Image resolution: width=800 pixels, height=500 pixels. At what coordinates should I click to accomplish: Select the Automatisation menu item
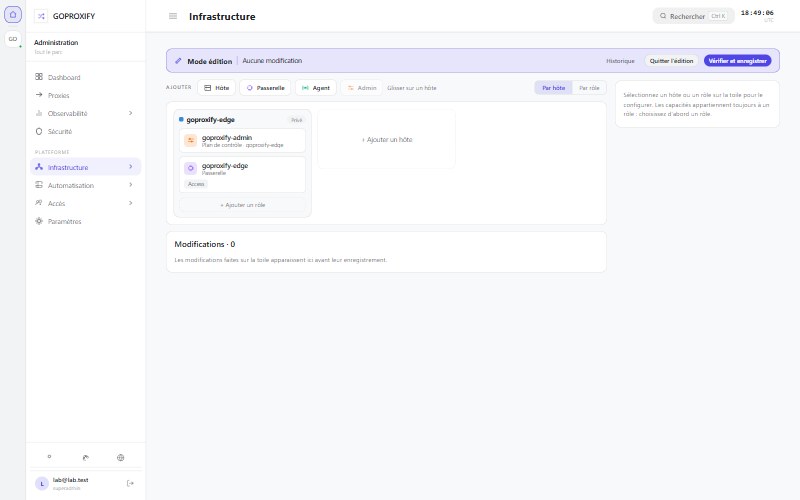pyautogui.click(x=85, y=185)
